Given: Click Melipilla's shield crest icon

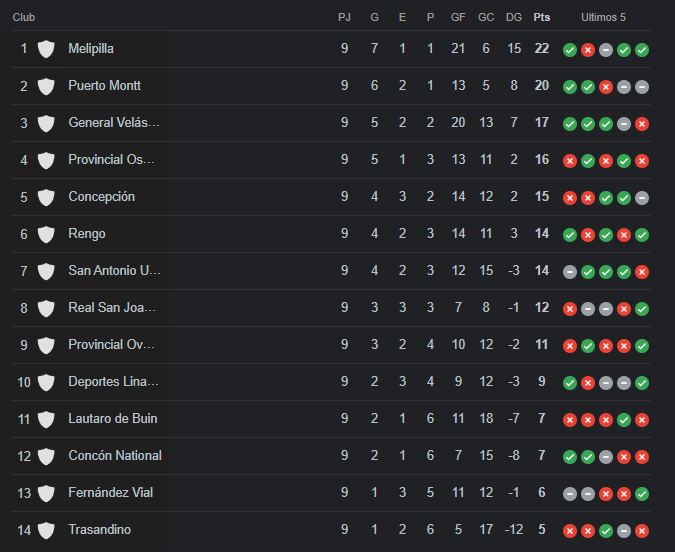Looking at the screenshot, I should point(46,49).
